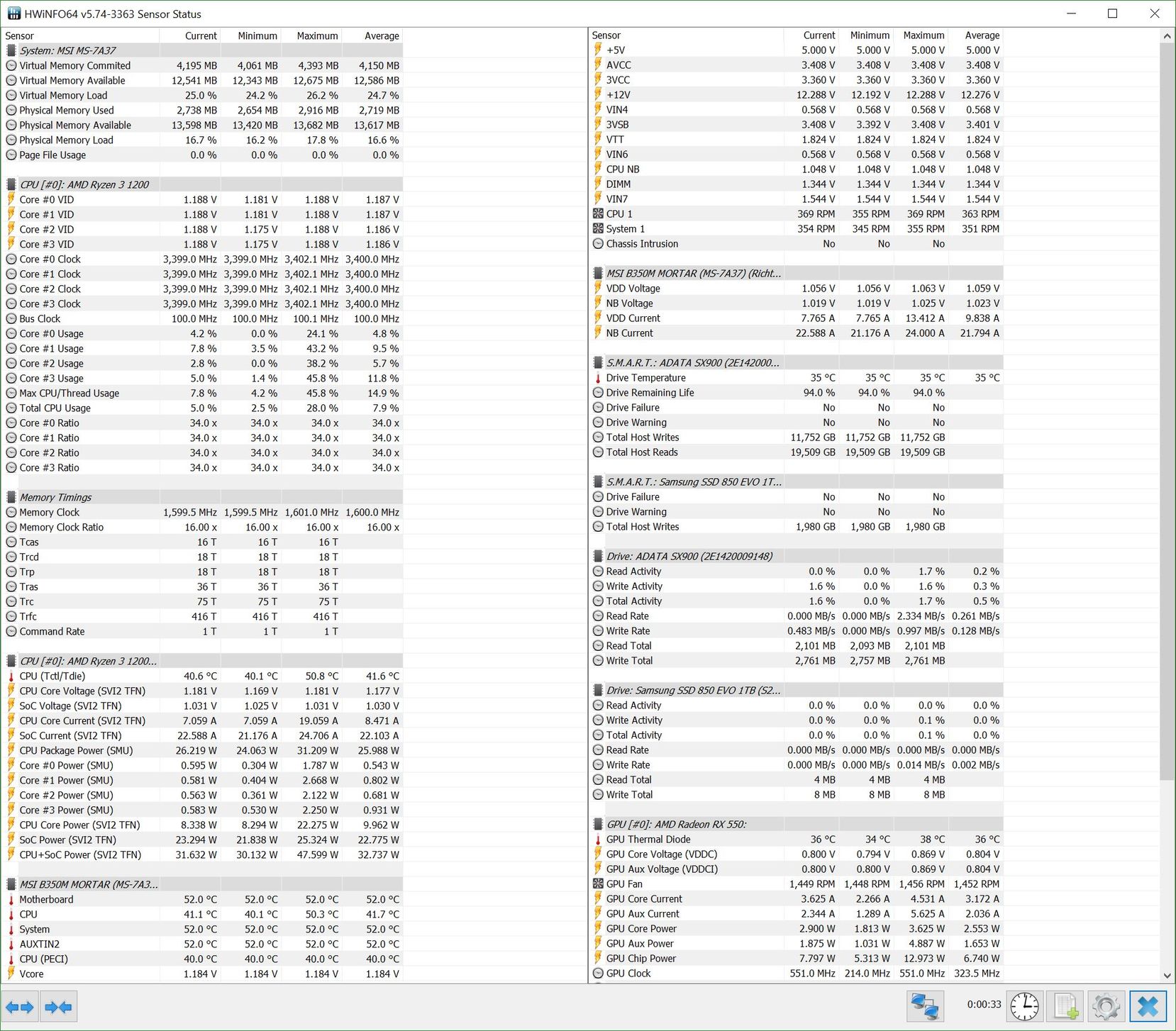Select the GPU Core Voltage (VDDC) row
Screen dimensions: 1176x1031
(797, 854)
